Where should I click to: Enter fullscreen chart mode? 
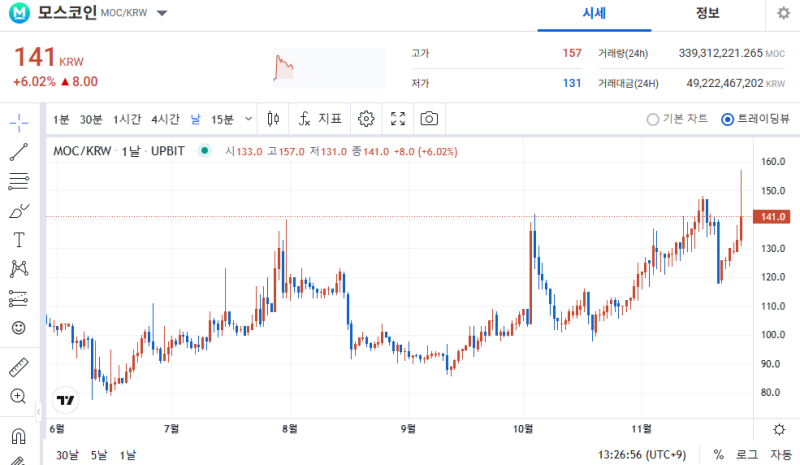tap(398, 119)
